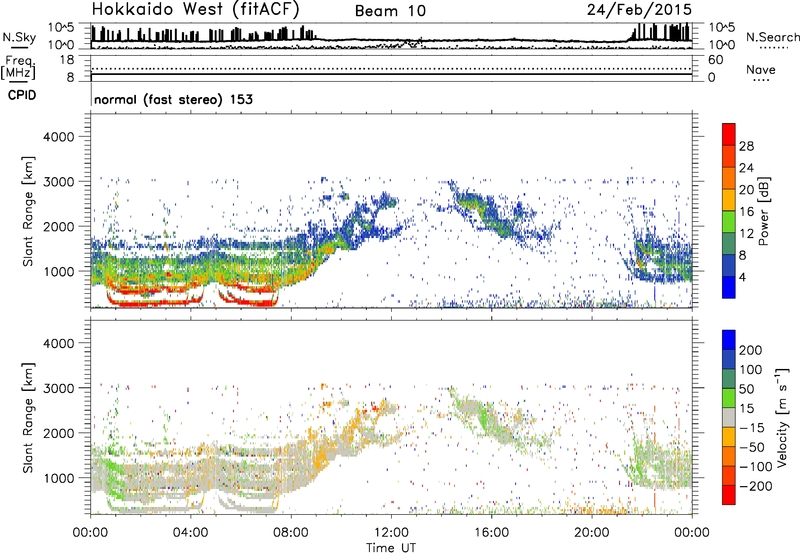Click the "20" value on the power colorbar
This screenshot has width=800, height=554.
[746, 190]
